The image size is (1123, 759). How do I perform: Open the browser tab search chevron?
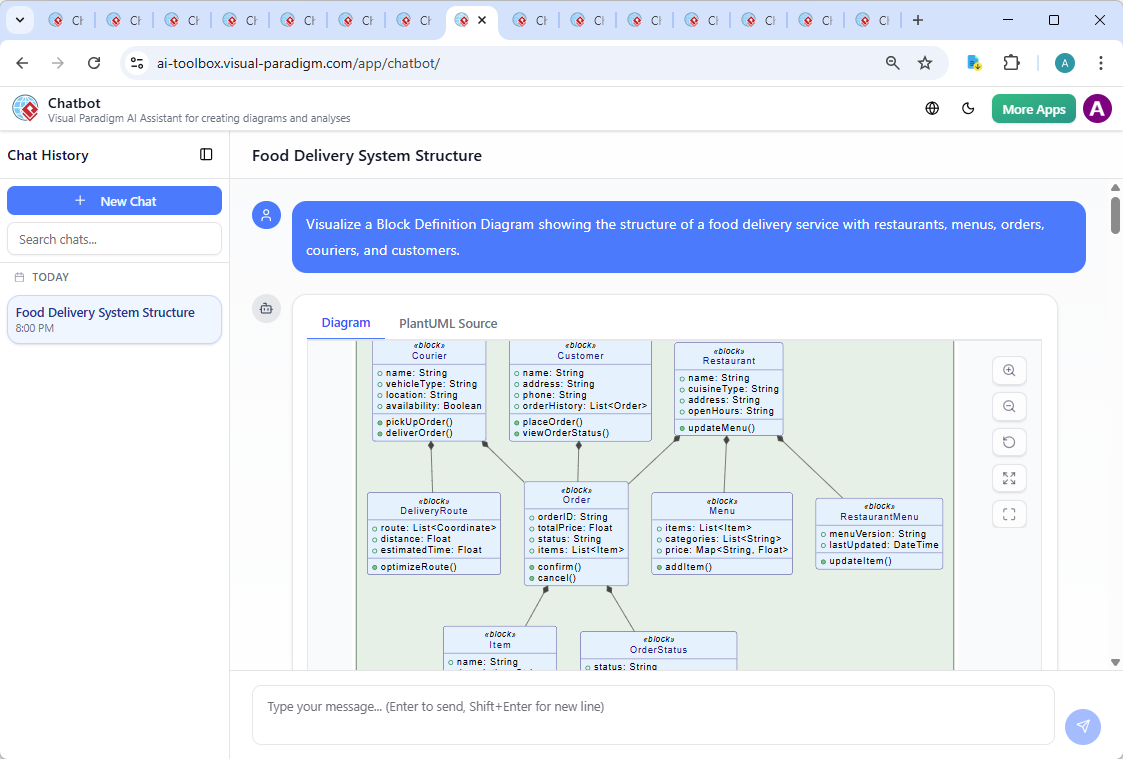[x=19, y=19]
